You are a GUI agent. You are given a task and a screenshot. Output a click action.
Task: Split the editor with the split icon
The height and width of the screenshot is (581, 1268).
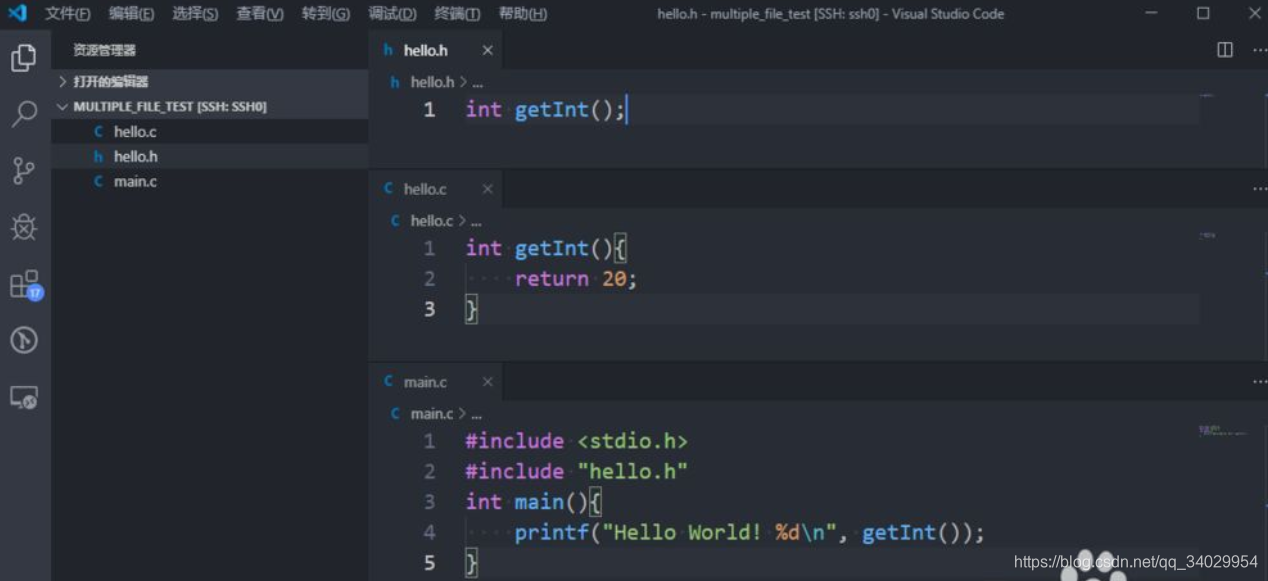[1225, 50]
